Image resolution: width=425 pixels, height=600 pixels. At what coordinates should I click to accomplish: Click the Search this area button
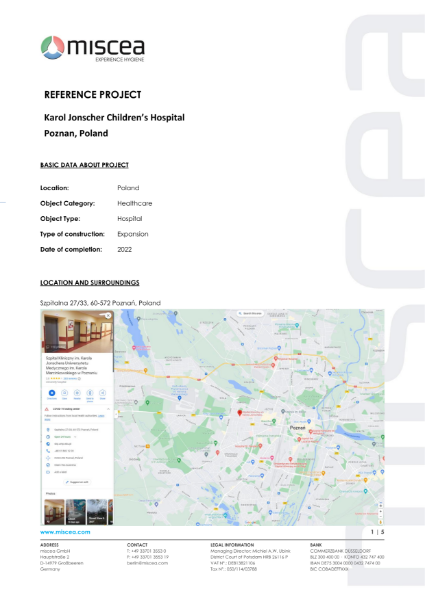pyautogui.click(x=250, y=313)
